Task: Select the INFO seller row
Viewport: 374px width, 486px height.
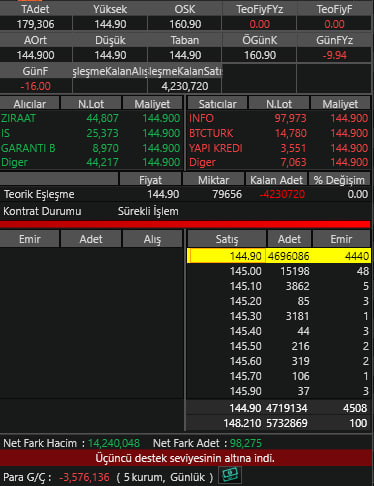Action: pyautogui.click(x=279, y=118)
